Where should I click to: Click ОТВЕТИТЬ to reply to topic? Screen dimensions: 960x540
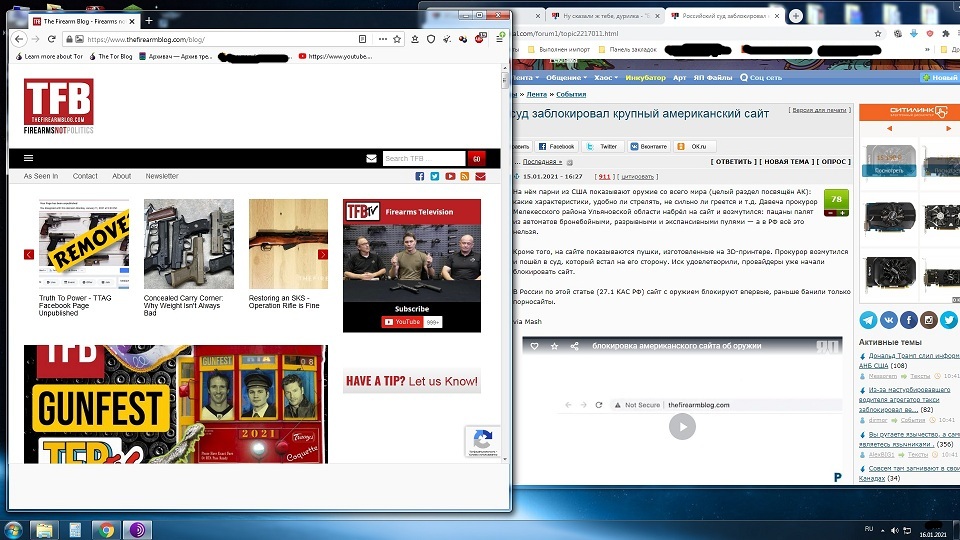coord(733,162)
